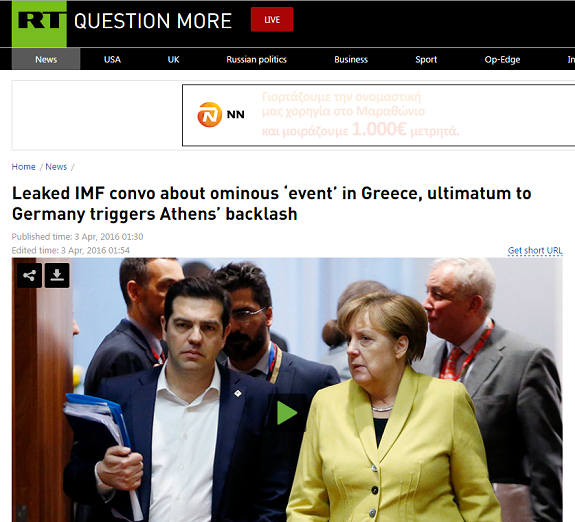575x522 pixels.
Task: Click the NN orange logo in ad
Action: (x=209, y=115)
